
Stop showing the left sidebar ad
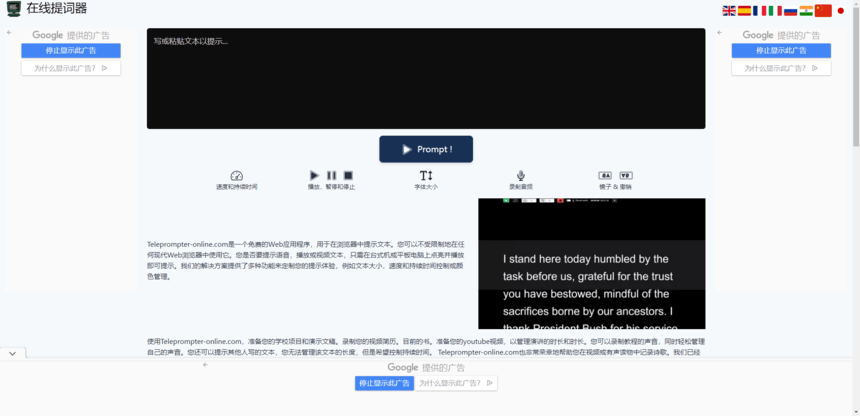click(71, 50)
